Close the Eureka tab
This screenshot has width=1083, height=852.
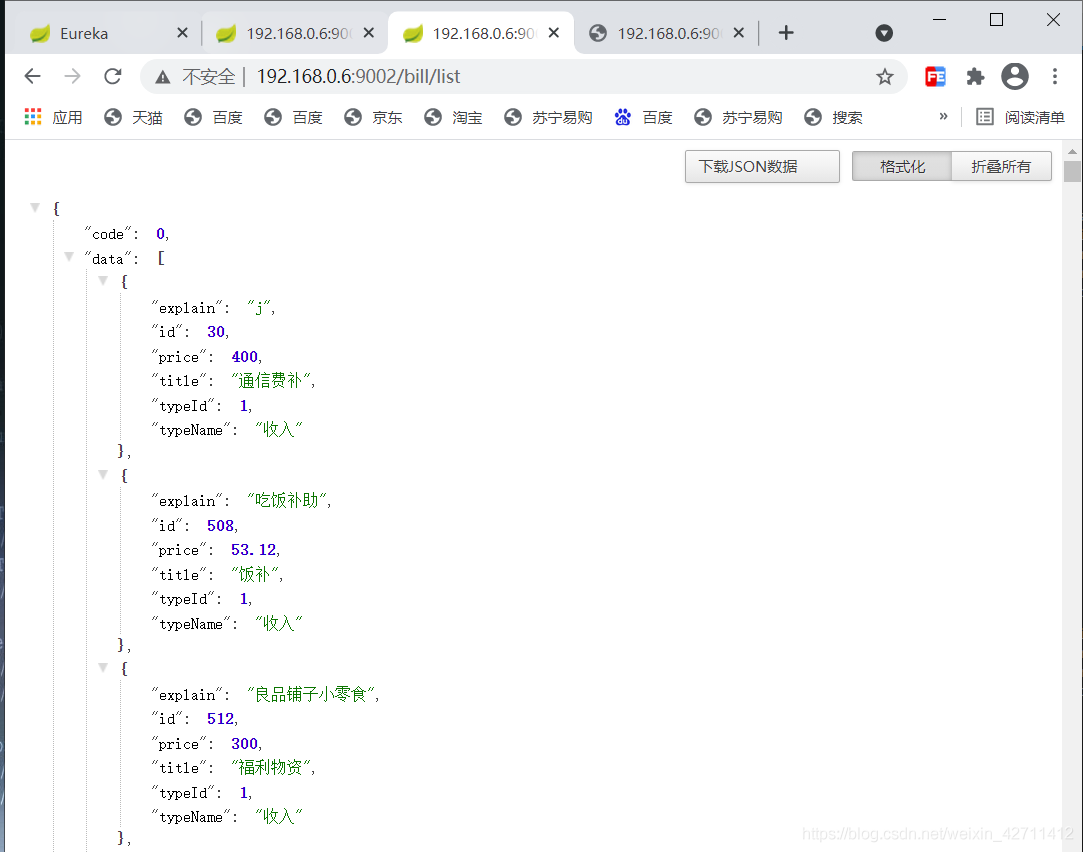pos(182,33)
